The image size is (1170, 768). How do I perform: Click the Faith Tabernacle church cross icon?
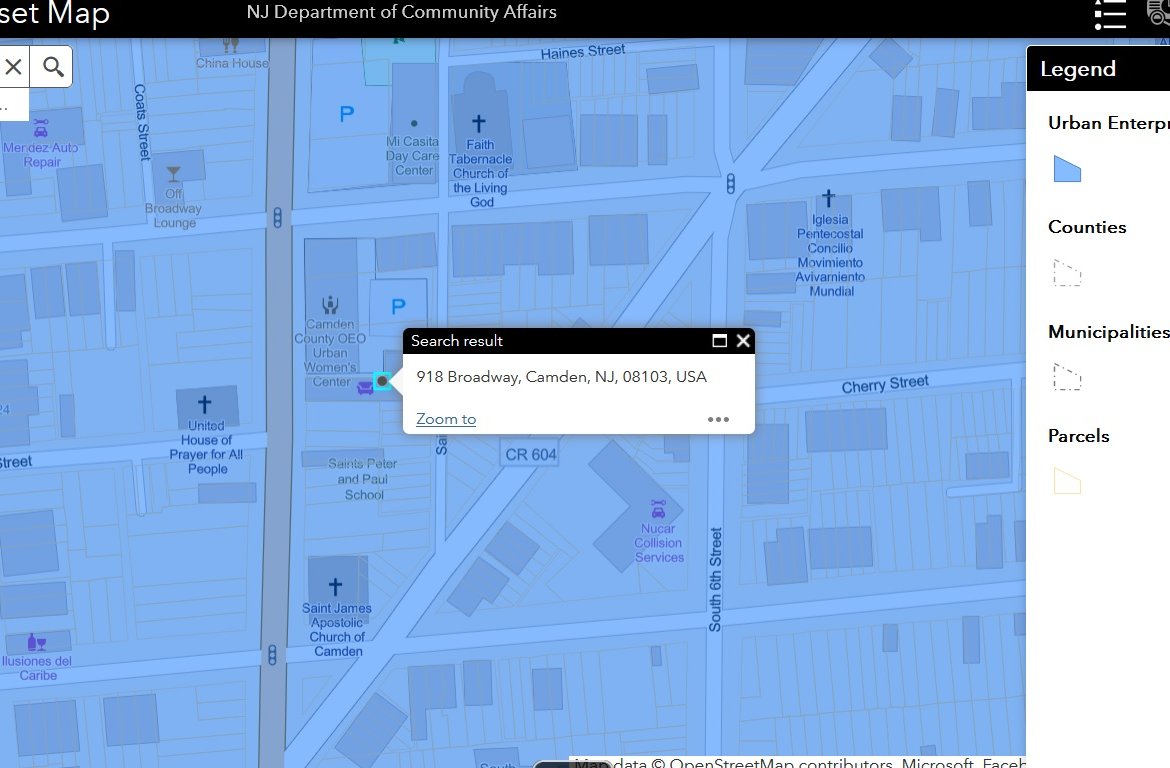tap(479, 123)
